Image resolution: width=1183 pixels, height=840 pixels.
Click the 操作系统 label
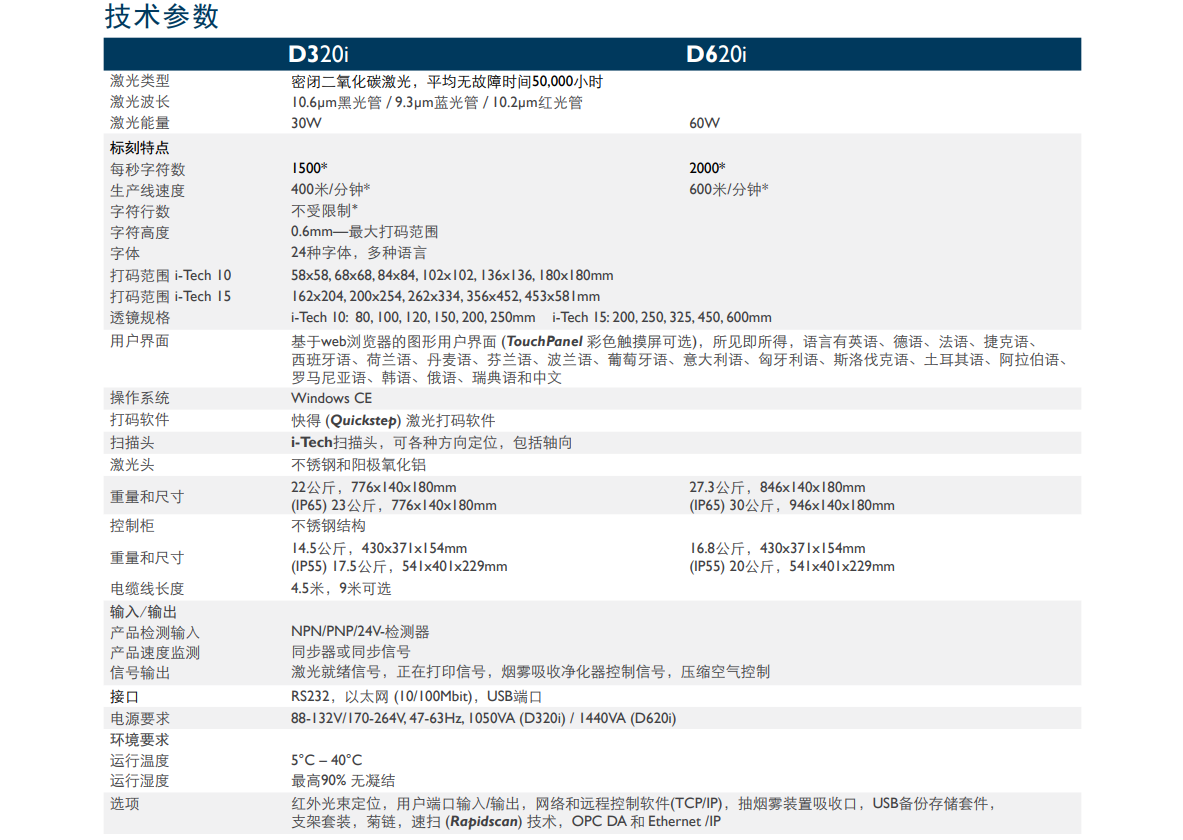tap(140, 398)
